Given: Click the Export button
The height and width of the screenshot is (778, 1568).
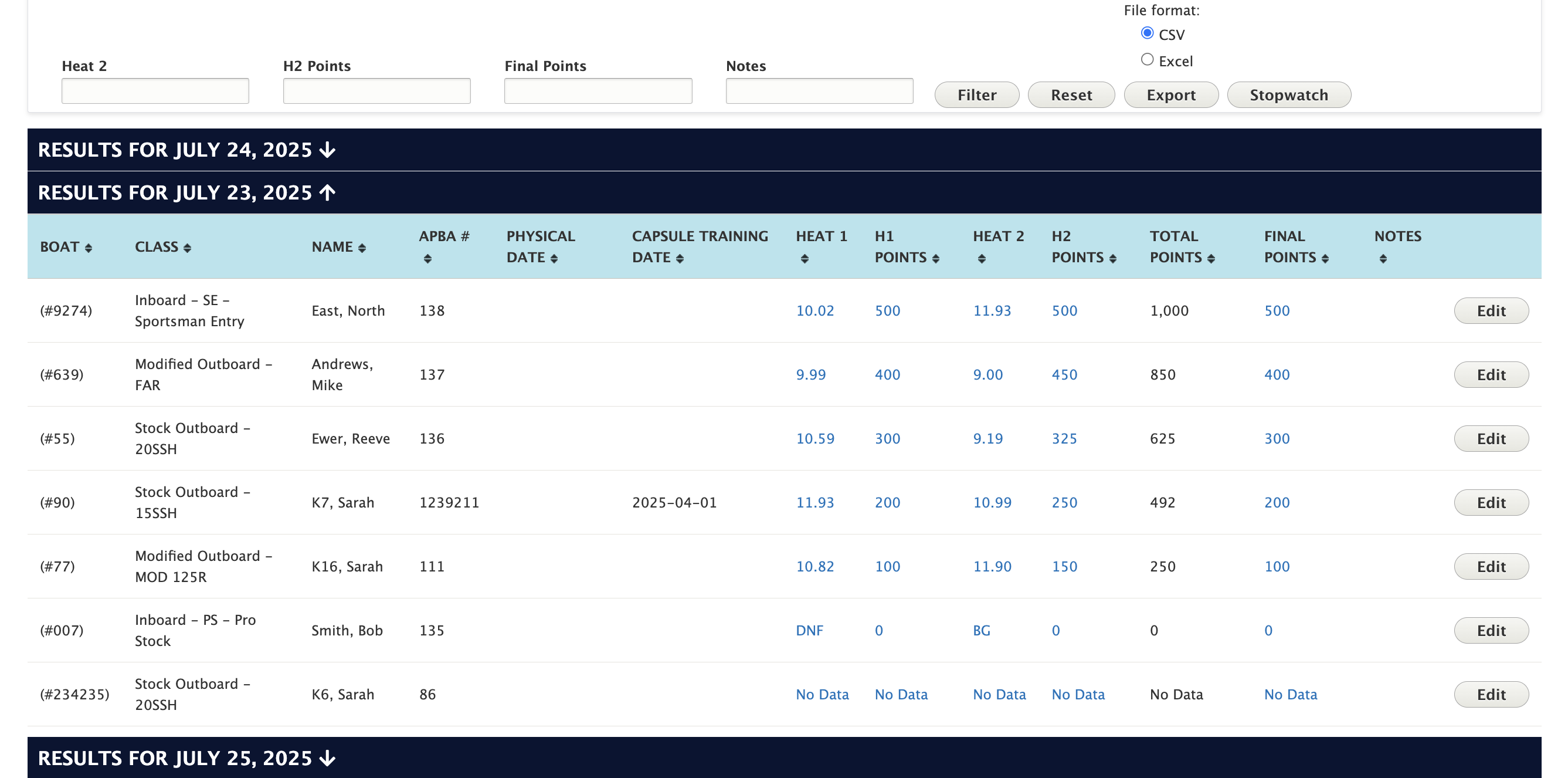Looking at the screenshot, I should [x=1170, y=95].
